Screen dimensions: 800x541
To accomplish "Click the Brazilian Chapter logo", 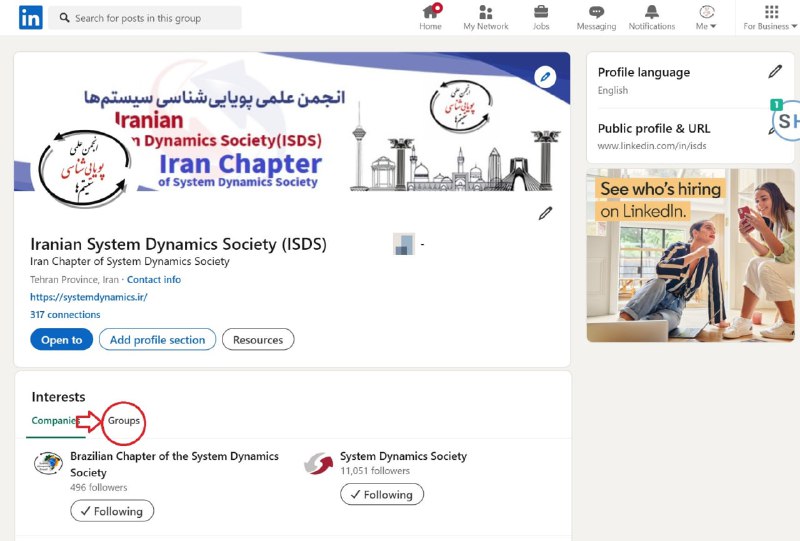I will [x=48, y=463].
